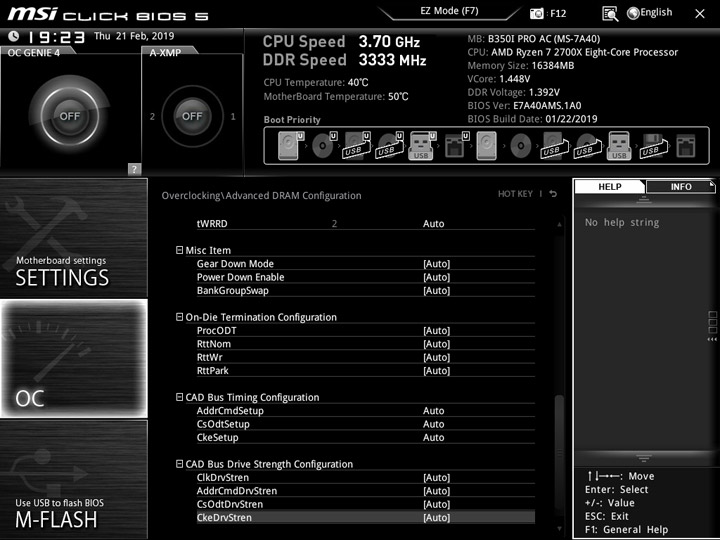Open the M-FLASH BIOS flashing panel
720x540 pixels.
(74, 479)
